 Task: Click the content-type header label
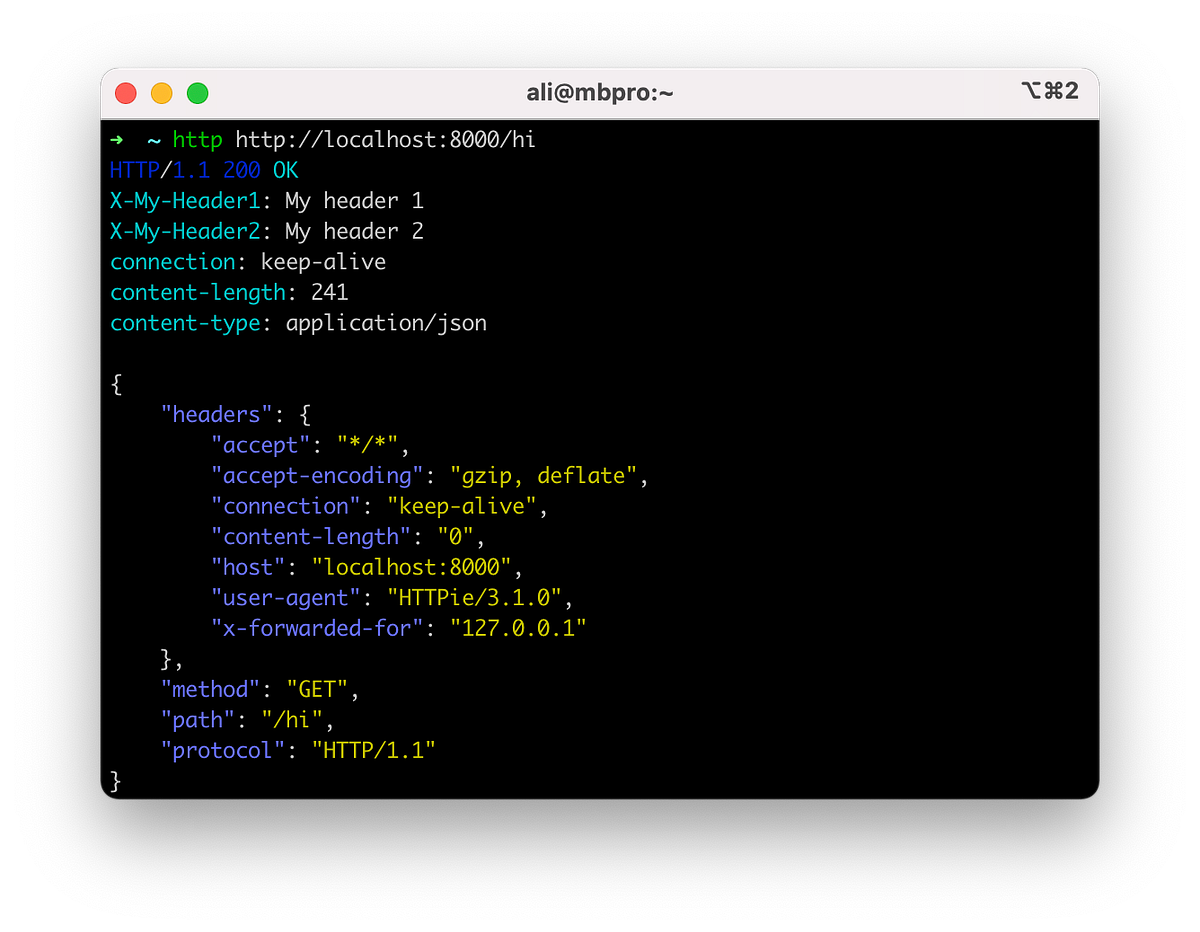point(185,322)
